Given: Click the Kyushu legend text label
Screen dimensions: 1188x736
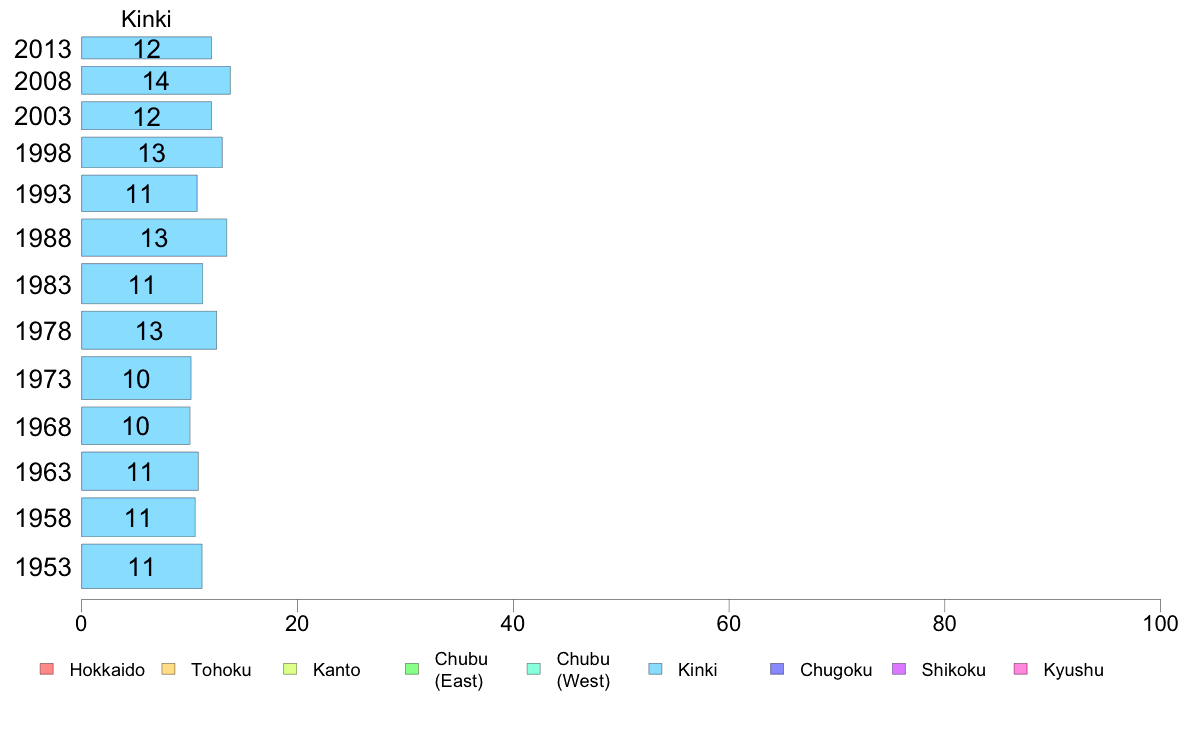Looking at the screenshot, I should pyautogui.click(x=1073, y=670).
